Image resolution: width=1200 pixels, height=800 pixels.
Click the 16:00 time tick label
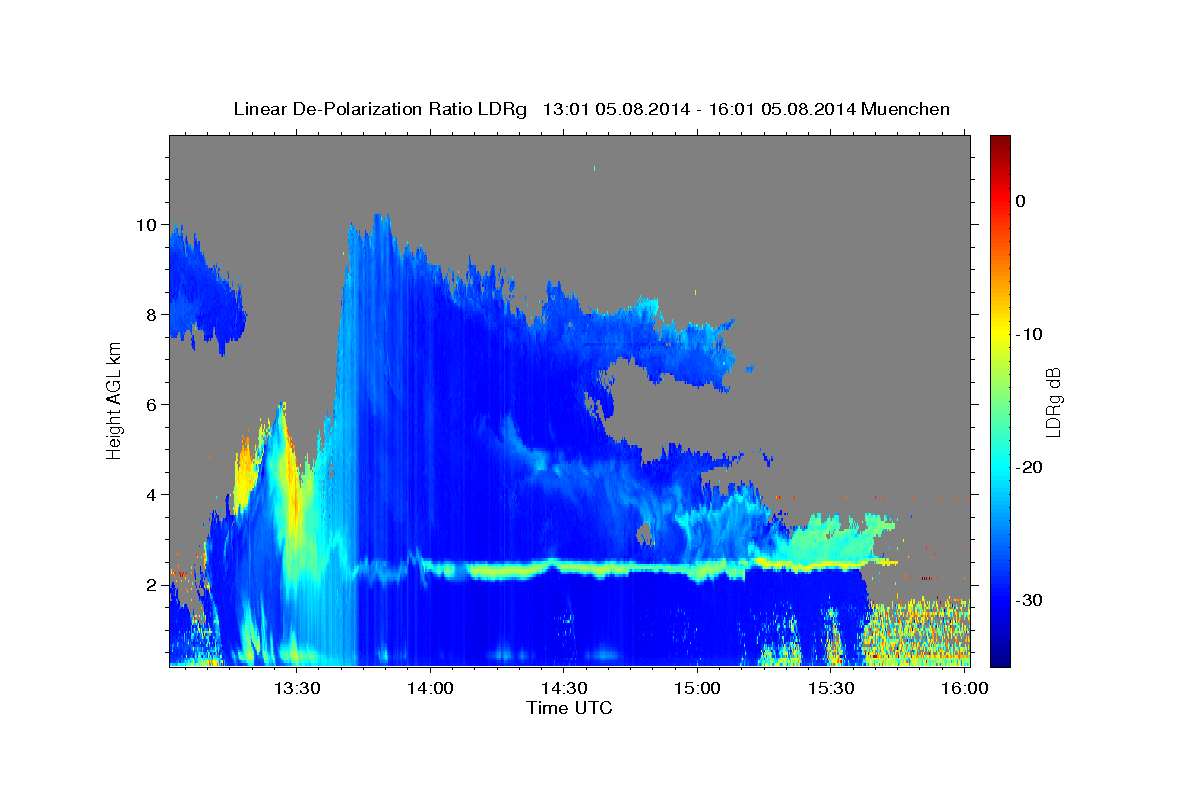(x=964, y=688)
